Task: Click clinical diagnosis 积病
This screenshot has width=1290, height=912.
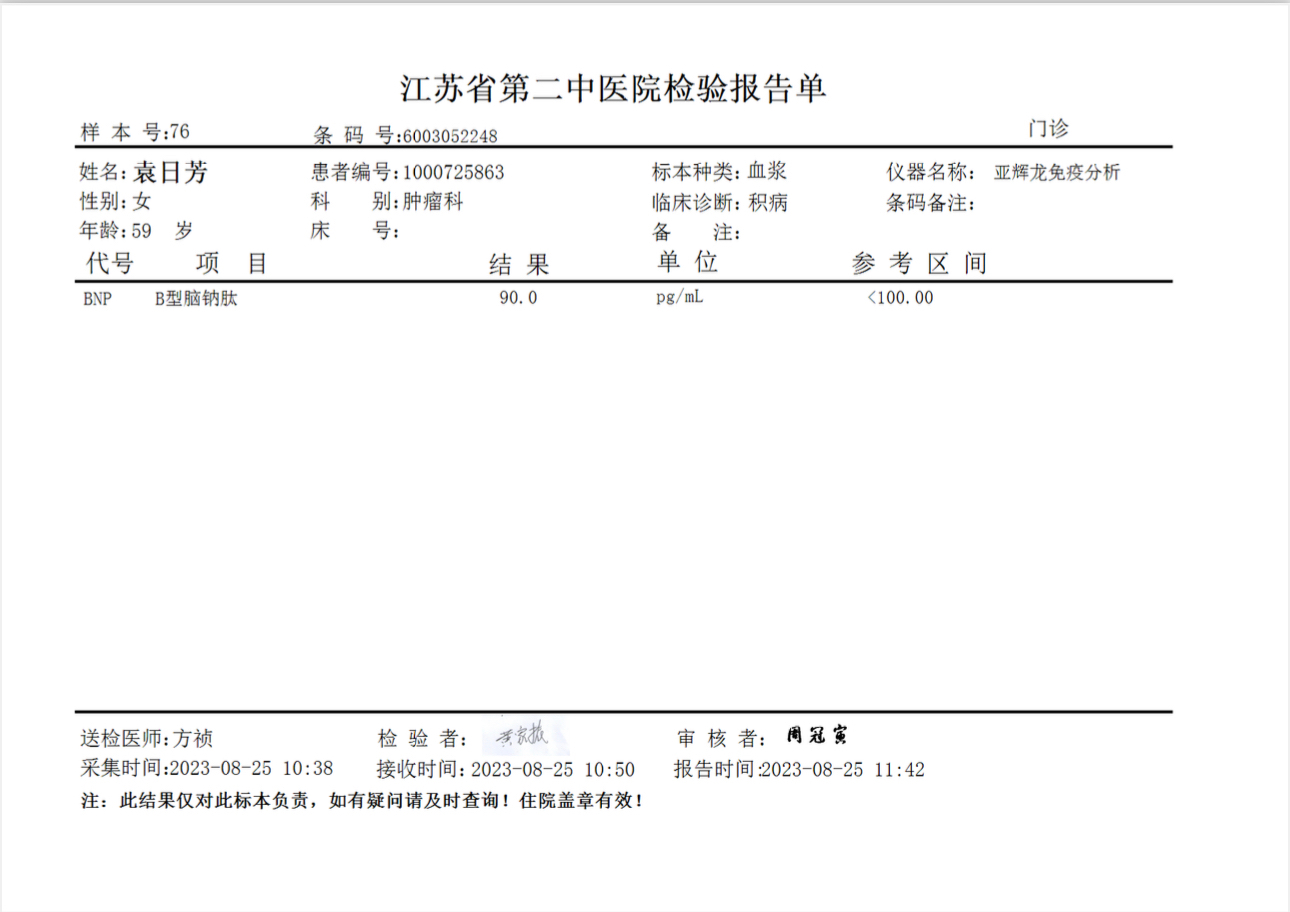Action: 767,203
